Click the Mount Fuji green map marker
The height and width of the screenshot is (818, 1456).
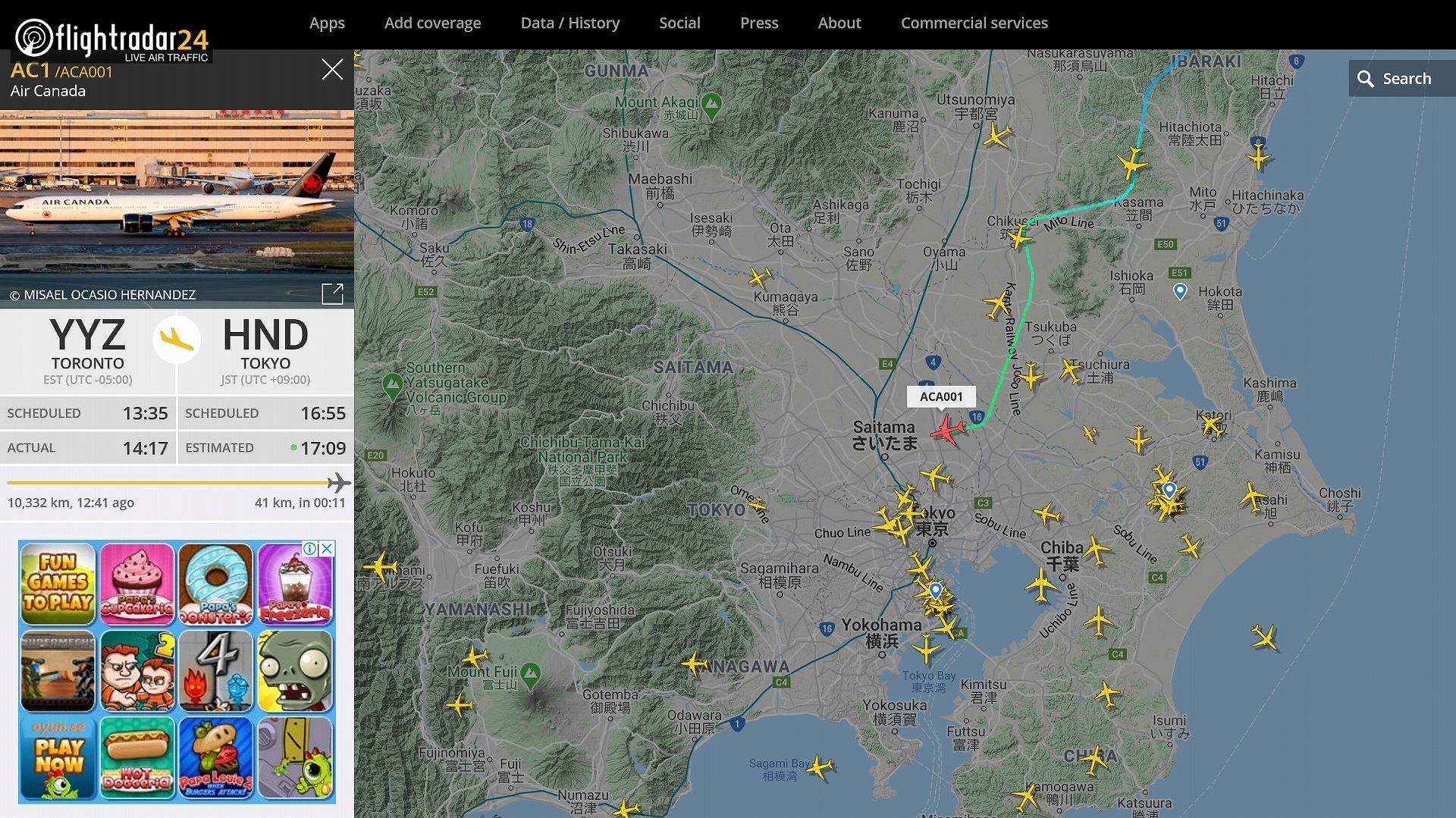[x=531, y=675]
